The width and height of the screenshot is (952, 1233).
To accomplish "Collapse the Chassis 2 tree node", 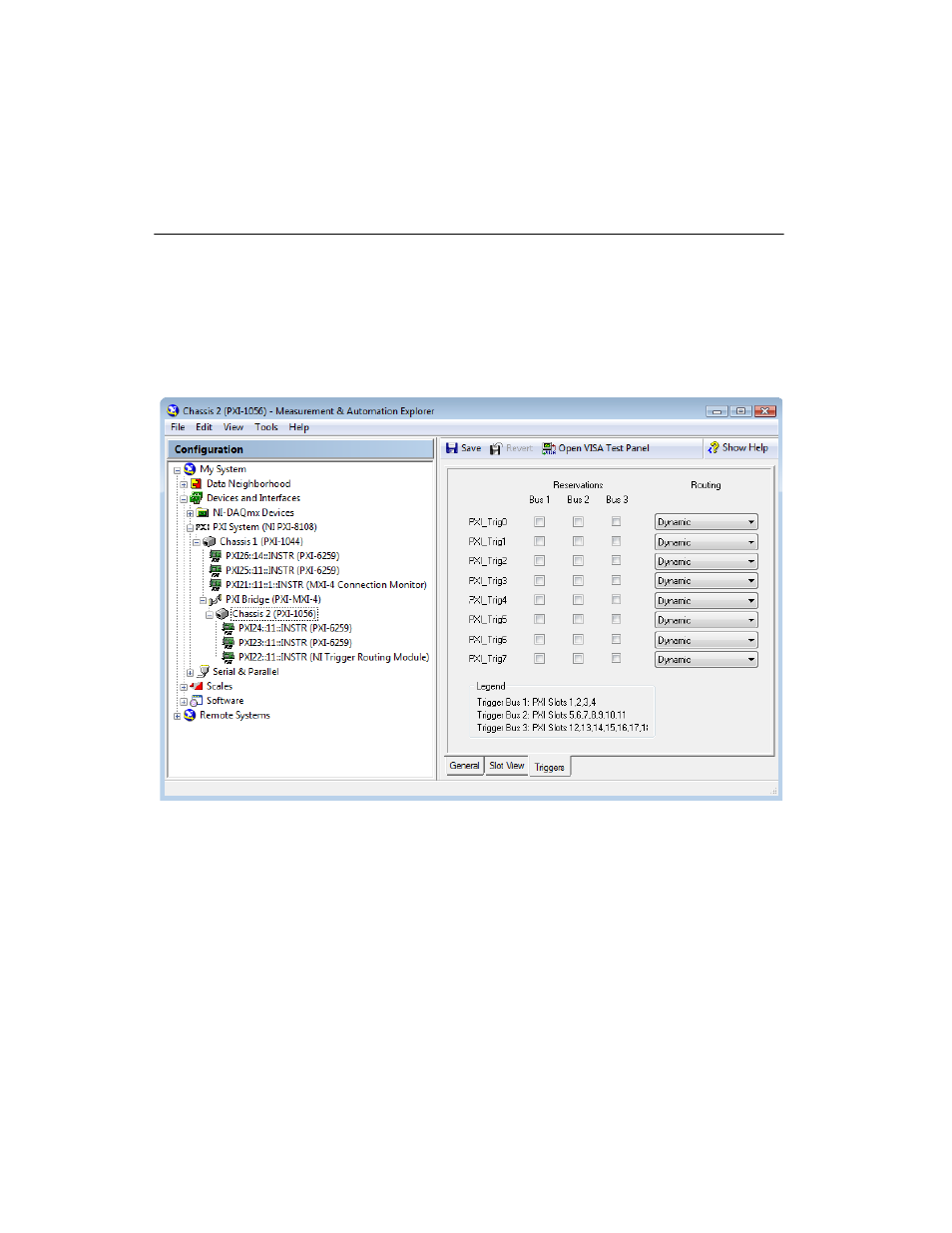I will click(x=210, y=615).
